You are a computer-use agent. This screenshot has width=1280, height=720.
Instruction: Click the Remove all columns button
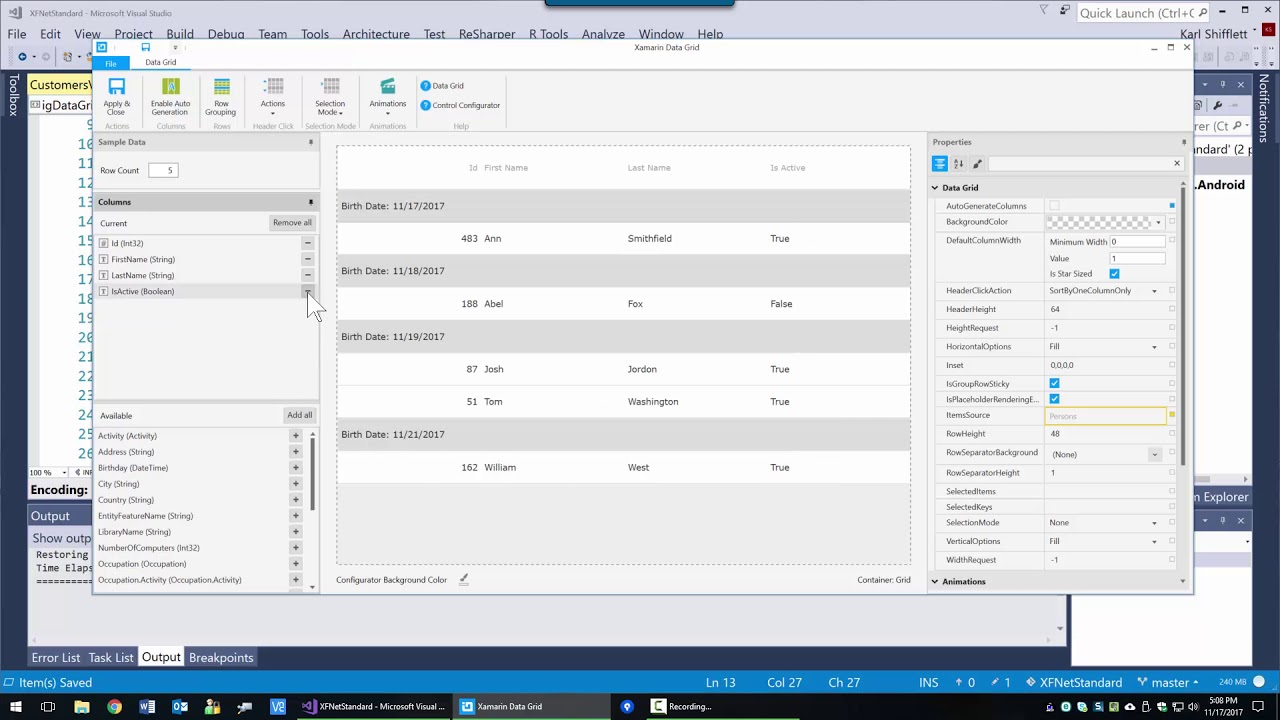pyautogui.click(x=292, y=223)
